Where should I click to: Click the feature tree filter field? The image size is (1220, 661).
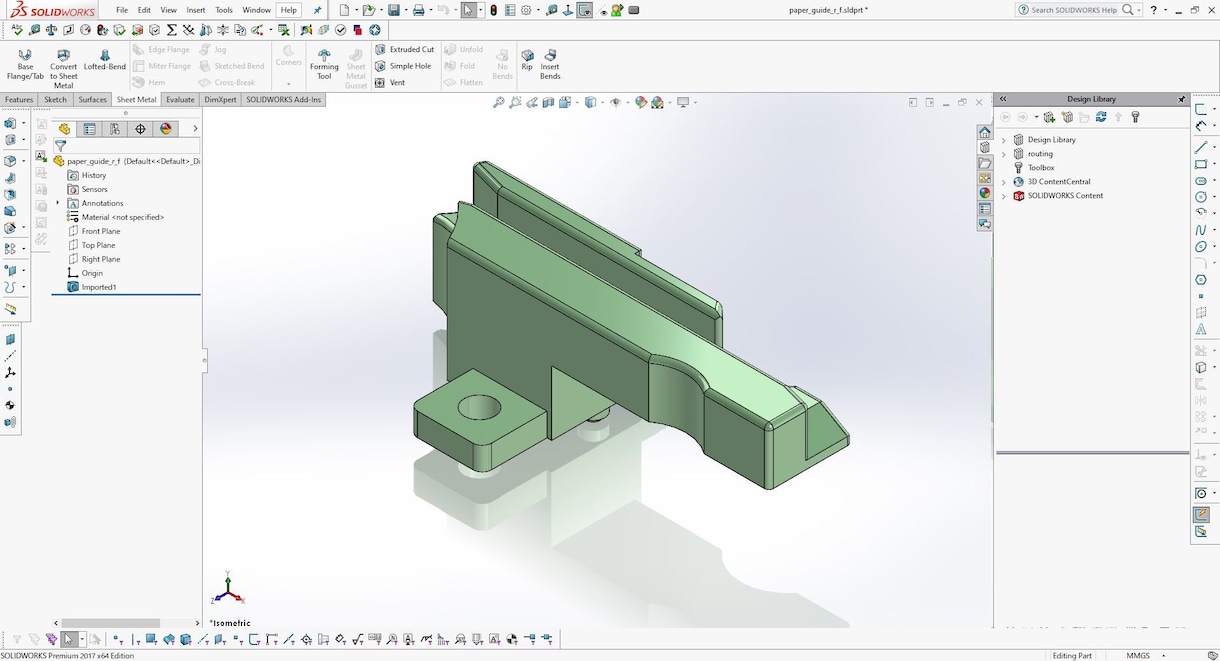[127, 146]
